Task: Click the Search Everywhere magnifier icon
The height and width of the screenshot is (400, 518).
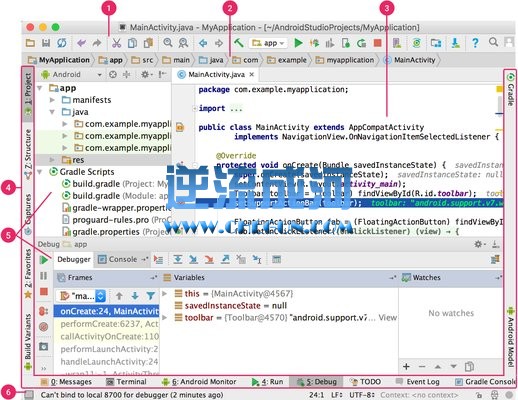Action: click(x=493, y=42)
